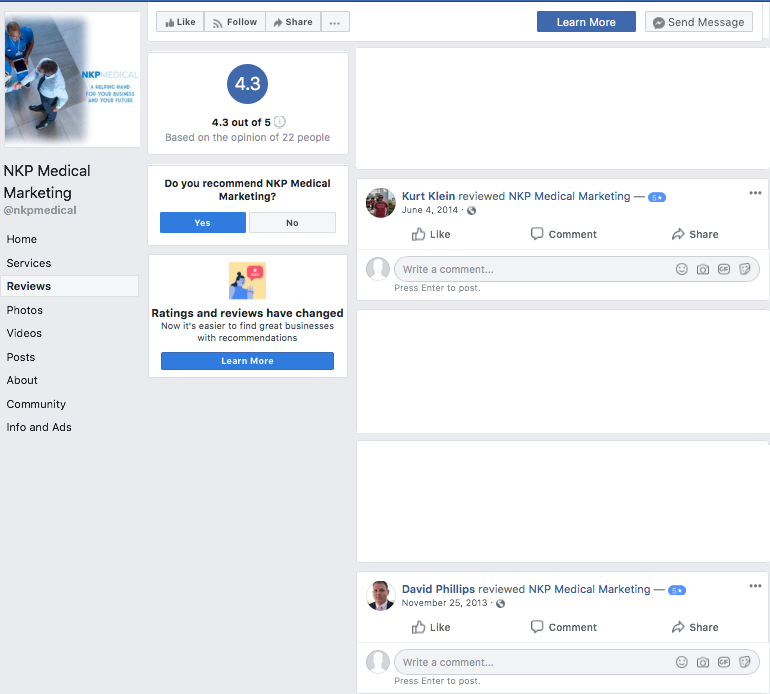The height and width of the screenshot is (694, 770).
Task: Follow the NKP Medical Marketing page
Action: (235, 22)
